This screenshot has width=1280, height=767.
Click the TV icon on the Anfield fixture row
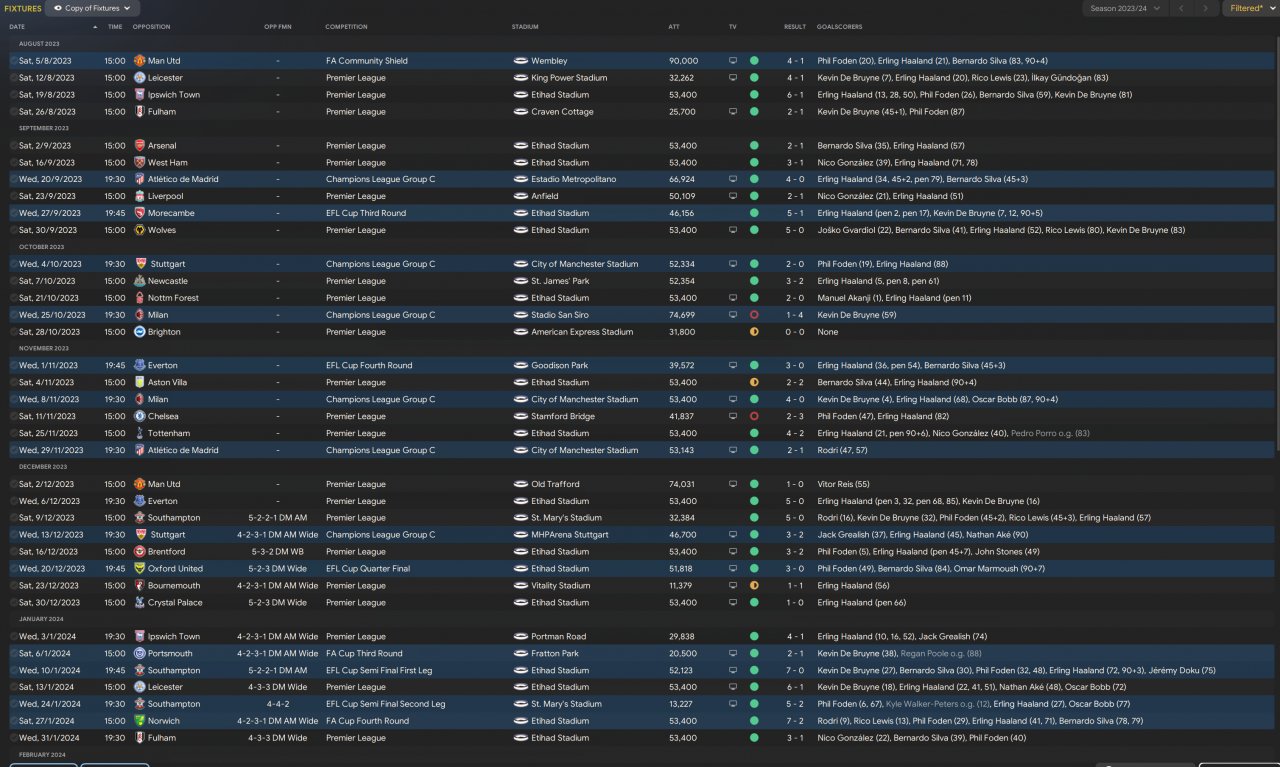click(733, 197)
